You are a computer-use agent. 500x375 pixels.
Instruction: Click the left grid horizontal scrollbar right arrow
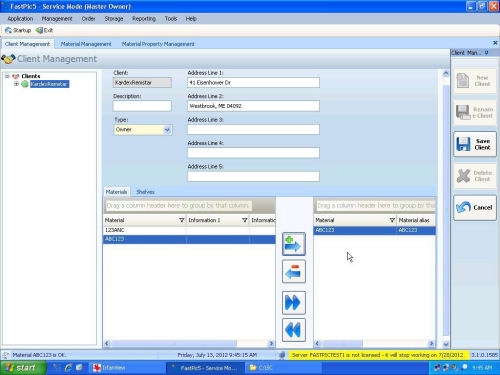(x=271, y=343)
